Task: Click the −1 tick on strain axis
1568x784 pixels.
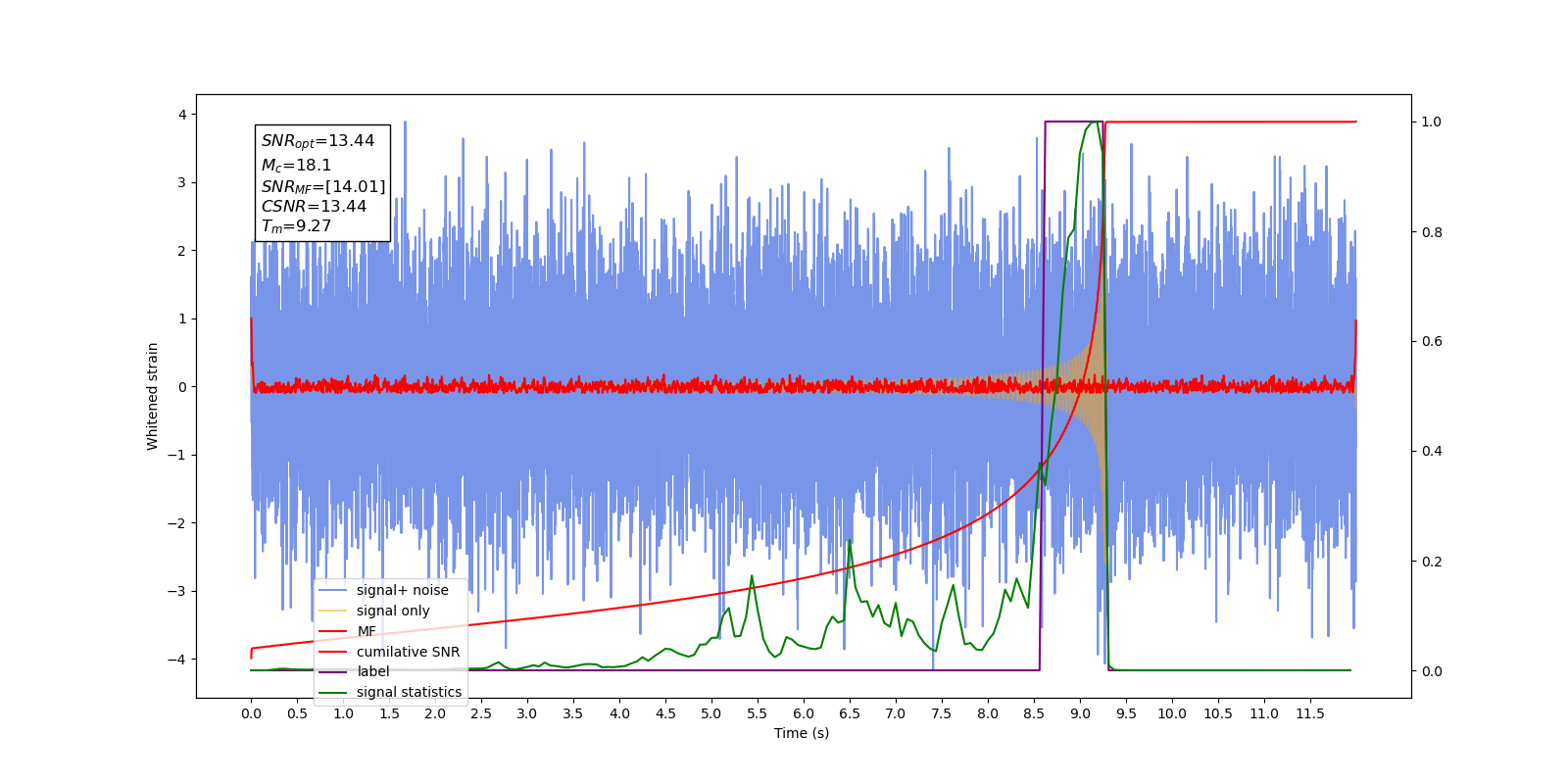Action: coord(178,455)
